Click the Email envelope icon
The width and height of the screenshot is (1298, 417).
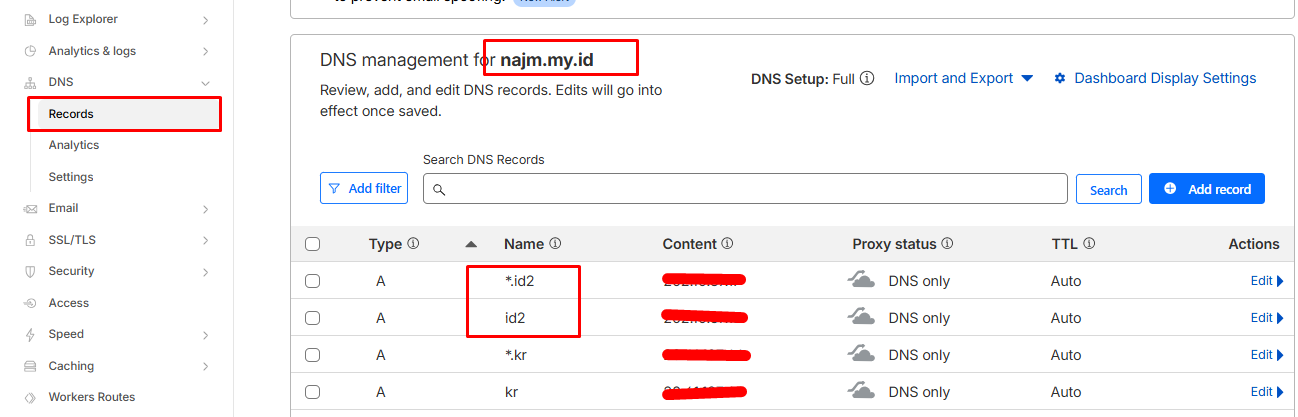pyautogui.click(x=30, y=208)
